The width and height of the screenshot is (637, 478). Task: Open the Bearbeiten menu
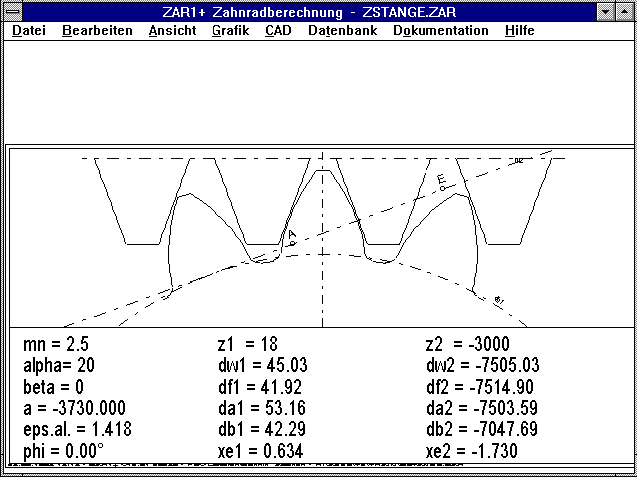point(97,30)
